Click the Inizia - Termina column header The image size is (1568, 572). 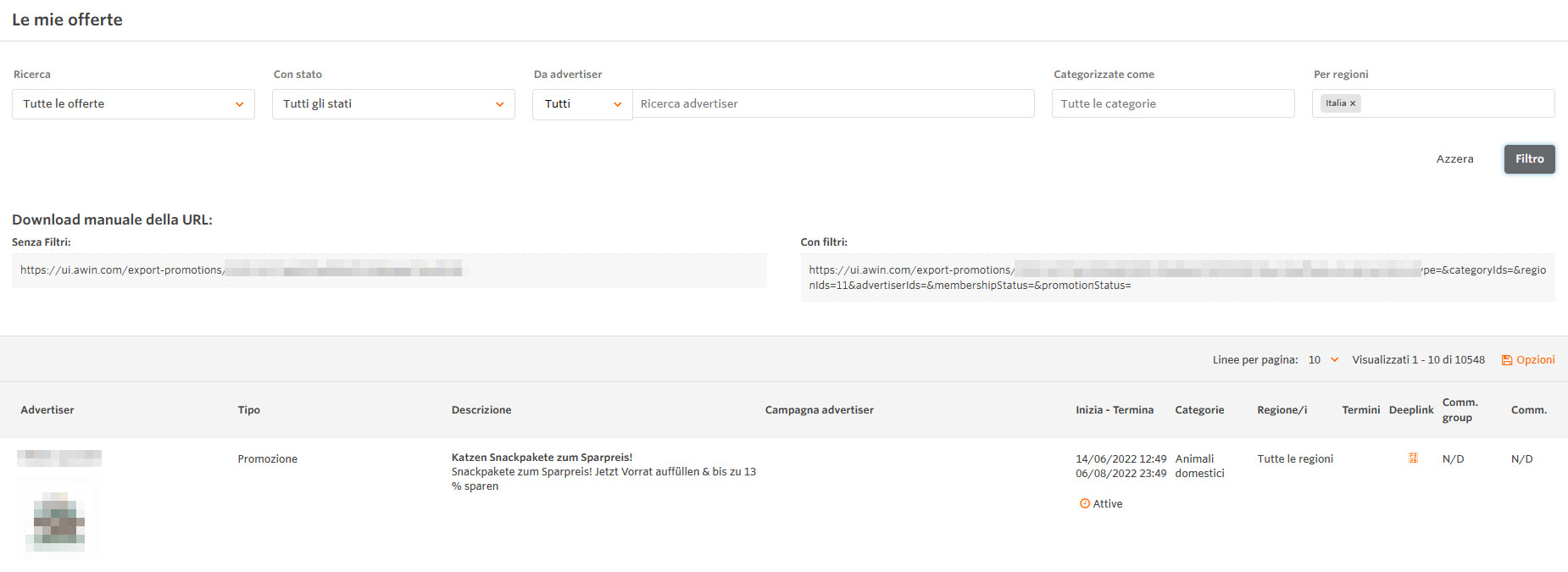1115,410
